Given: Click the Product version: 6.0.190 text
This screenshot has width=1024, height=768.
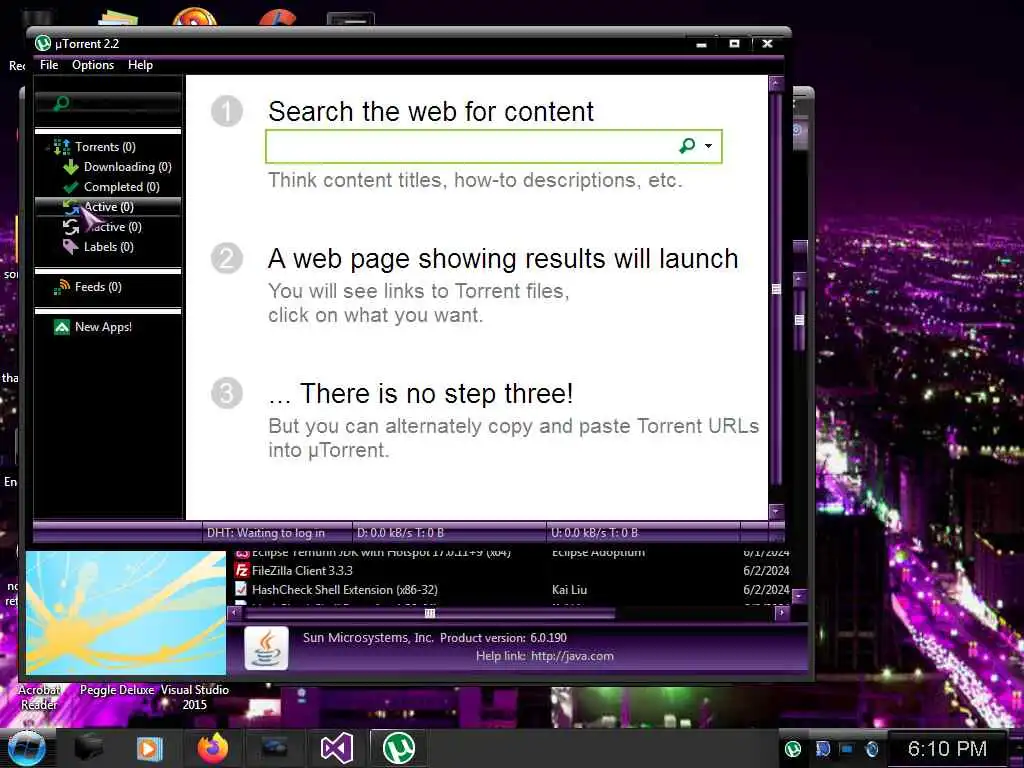Looking at the screenshot, I should (x=503, y=637).
